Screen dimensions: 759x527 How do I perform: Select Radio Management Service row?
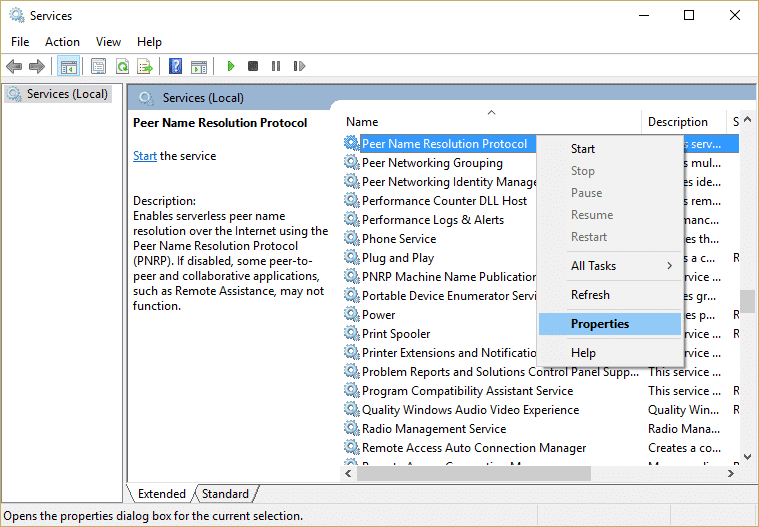pyautogui.click(x=434, y=429)
